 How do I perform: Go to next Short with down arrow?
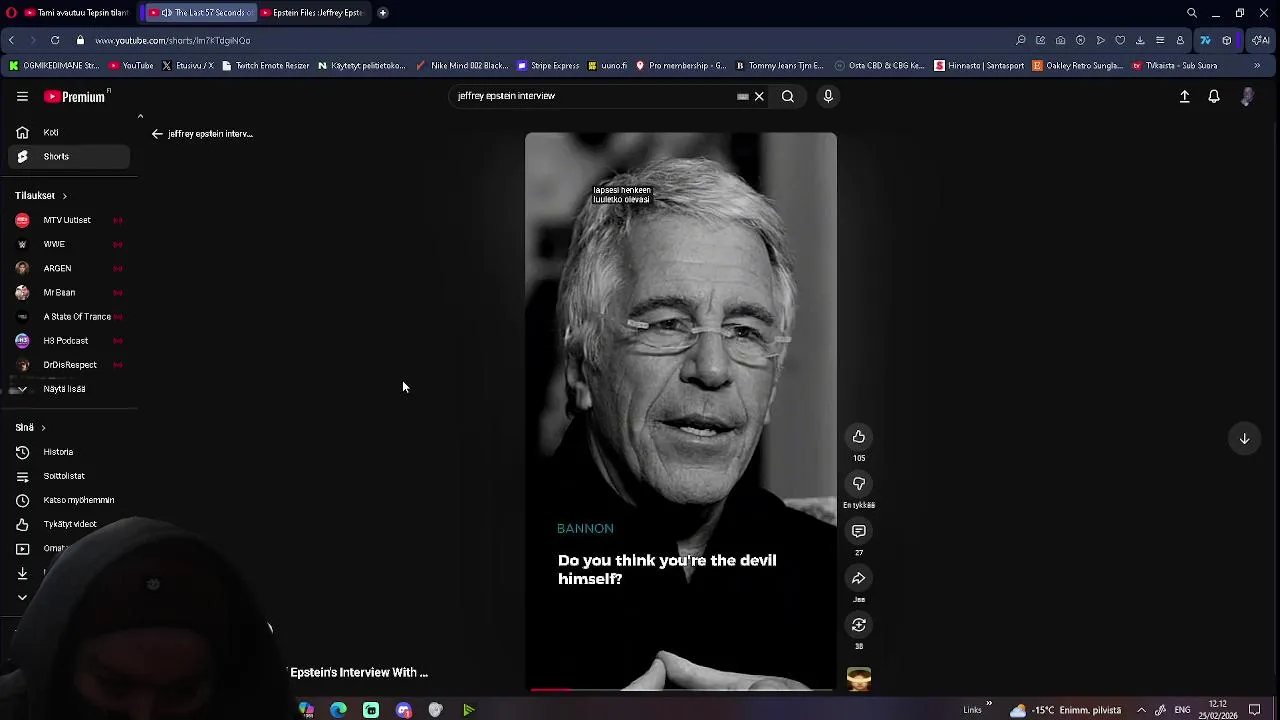[x=1245, y=438]
